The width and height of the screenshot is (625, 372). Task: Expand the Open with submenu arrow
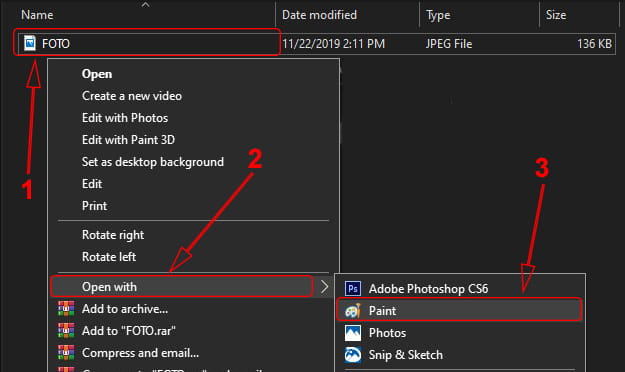pos(324,286)
